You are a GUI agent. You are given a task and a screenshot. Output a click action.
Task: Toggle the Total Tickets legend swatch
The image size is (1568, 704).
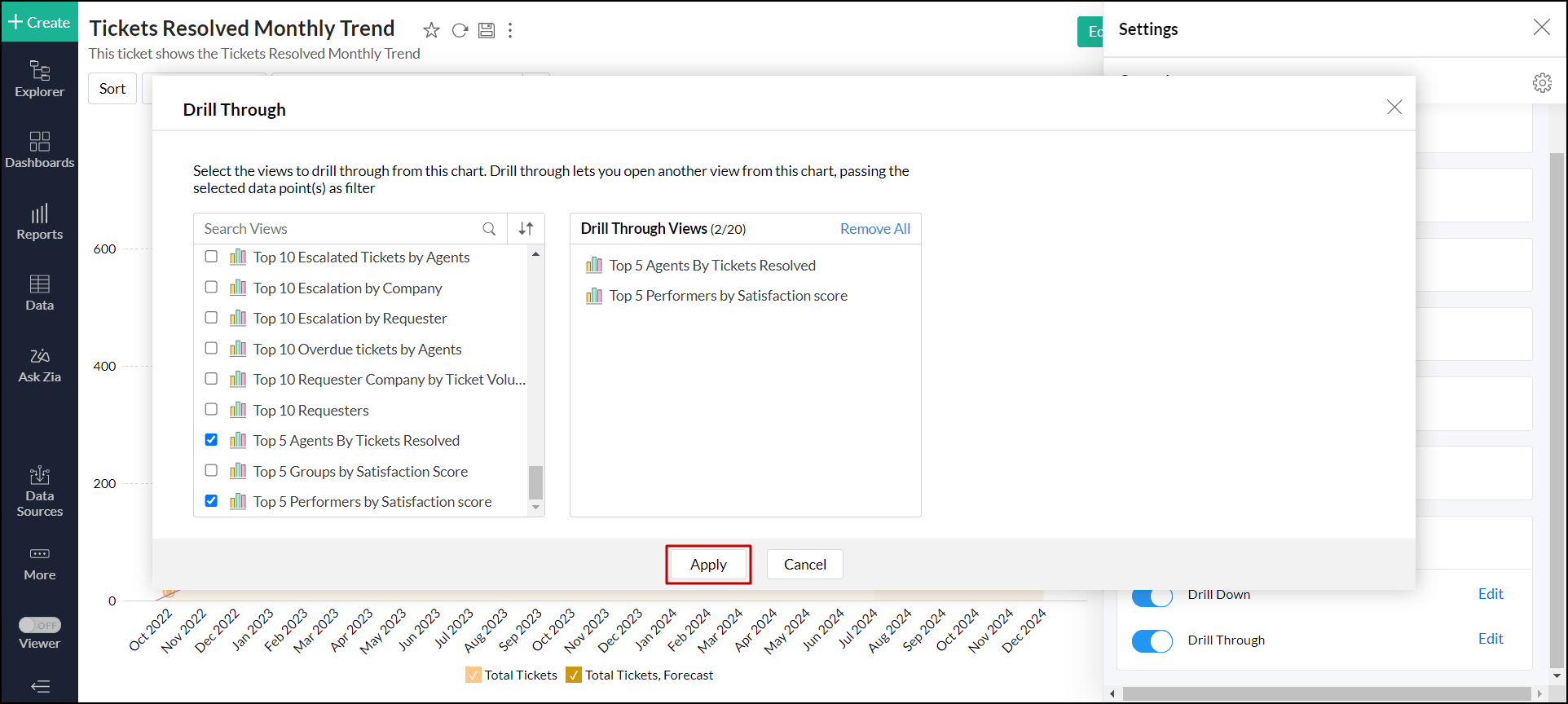click(x=473, y=675)
